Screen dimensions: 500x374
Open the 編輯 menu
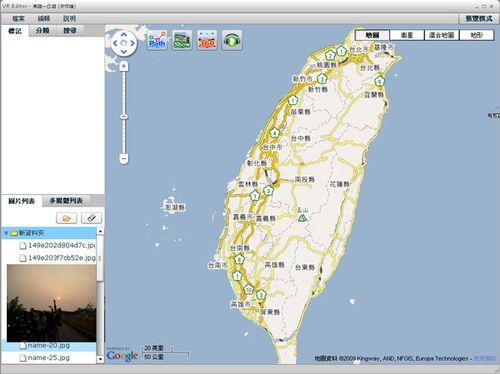pos(44,19)
